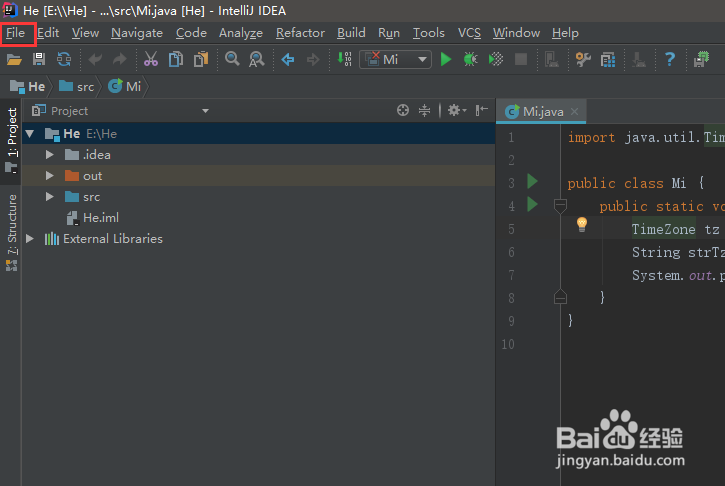Click the Synchronize toolbar icon
Viewport: 725px width, 486px height.
pos(64,59)
